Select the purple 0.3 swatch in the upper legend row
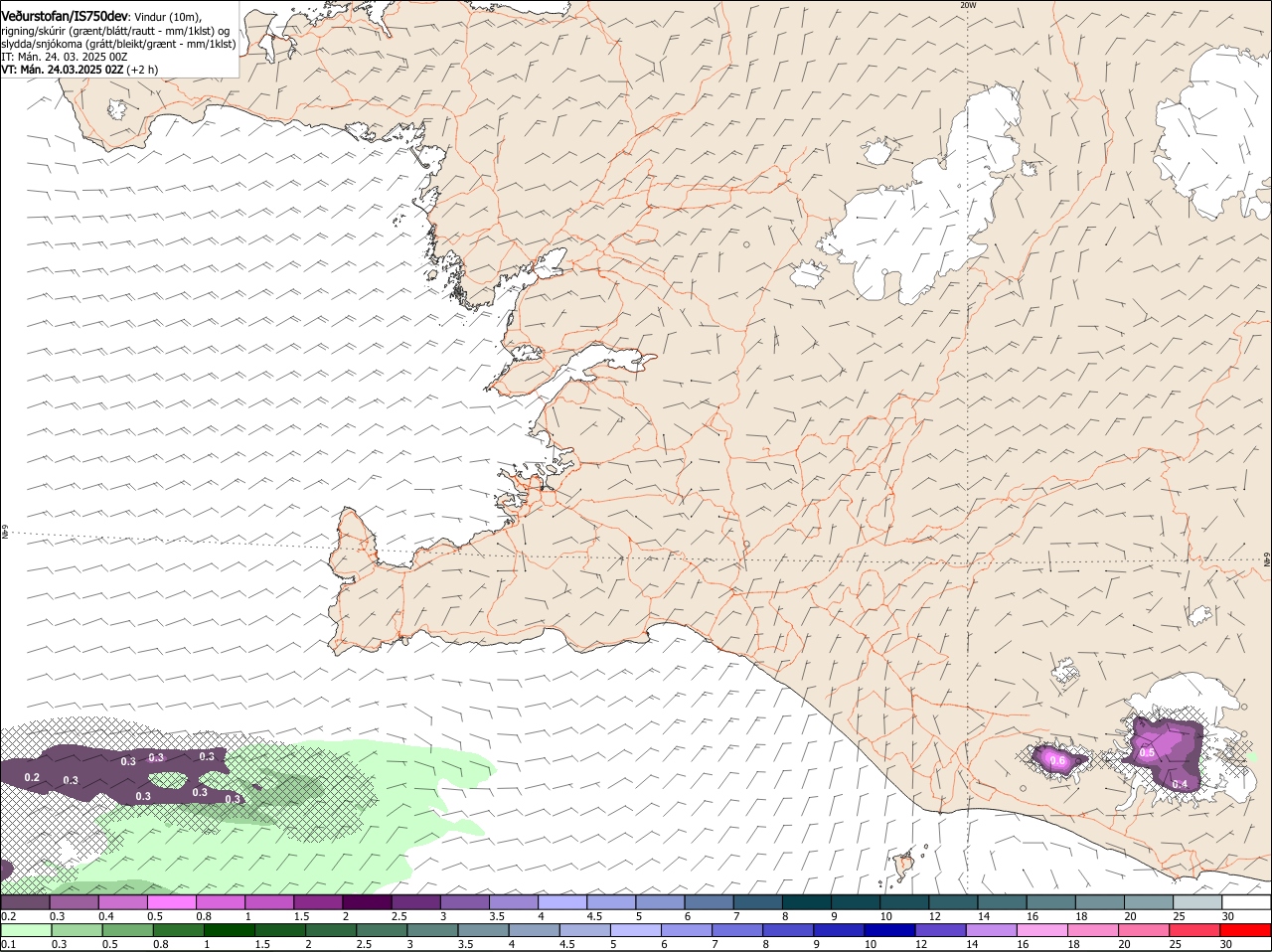Screen dimensions: 1272x952 click(x=74, y=902)
